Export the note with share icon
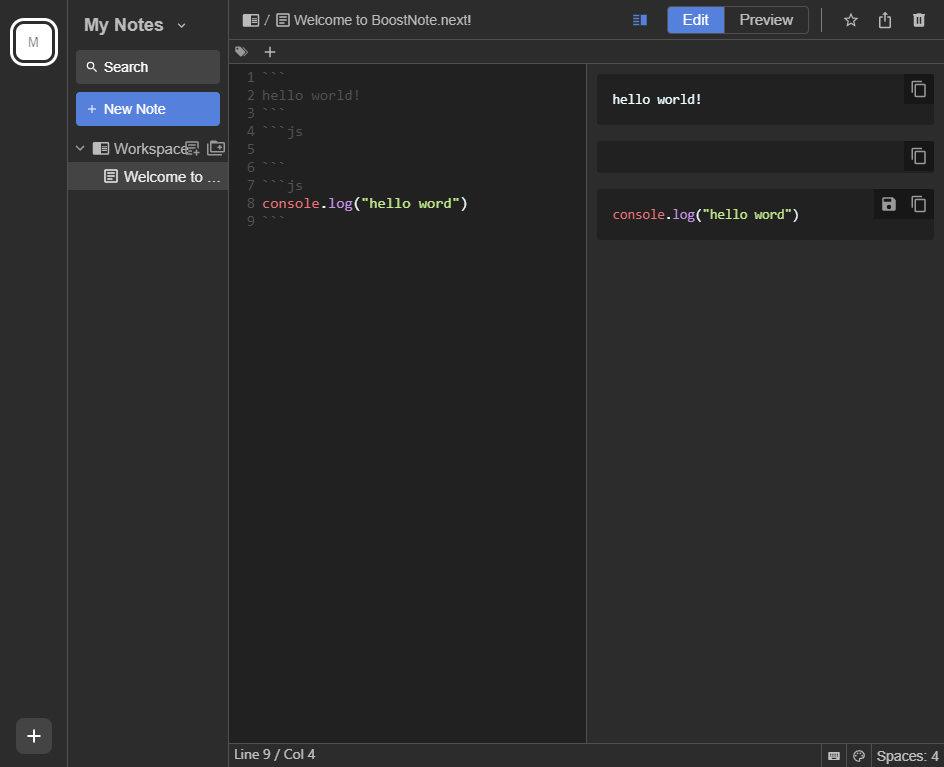The height and width of the screenshot is (767, 944). coord(884,20)
